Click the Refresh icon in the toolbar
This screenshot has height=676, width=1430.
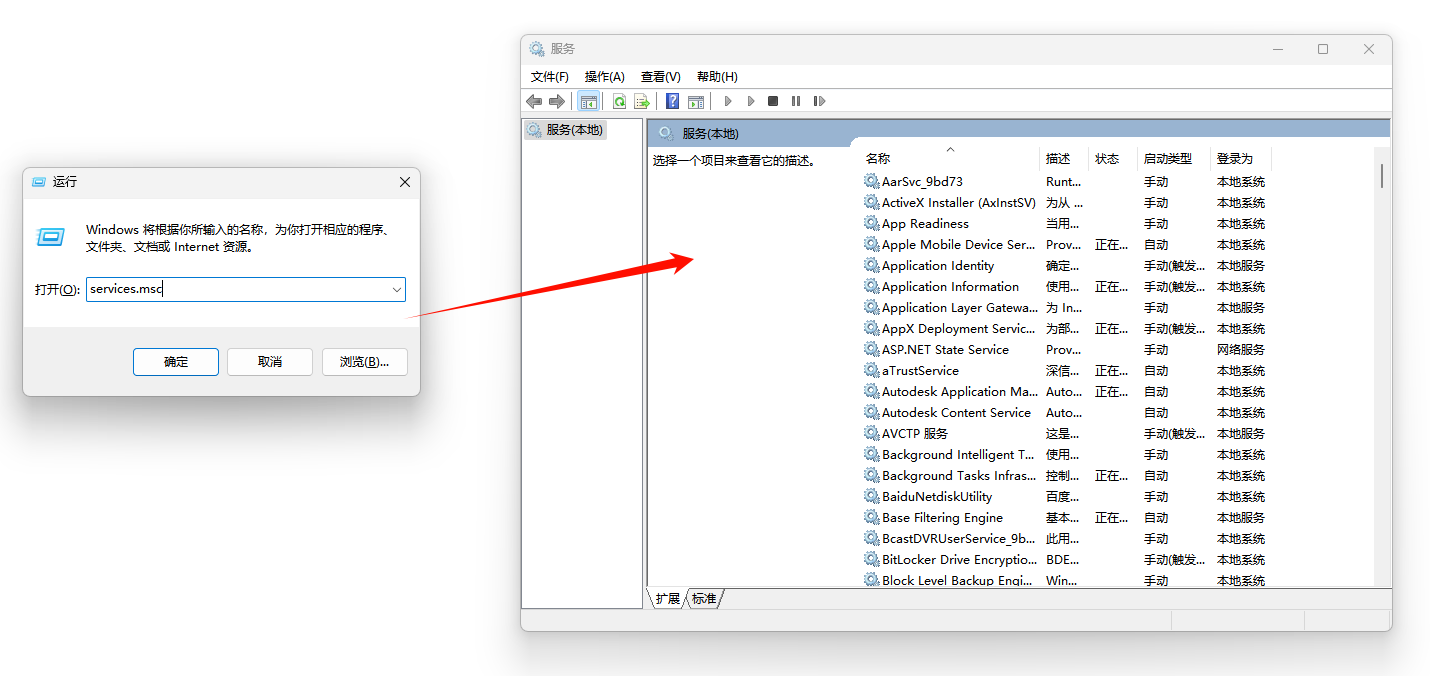(x=619, y=101)
